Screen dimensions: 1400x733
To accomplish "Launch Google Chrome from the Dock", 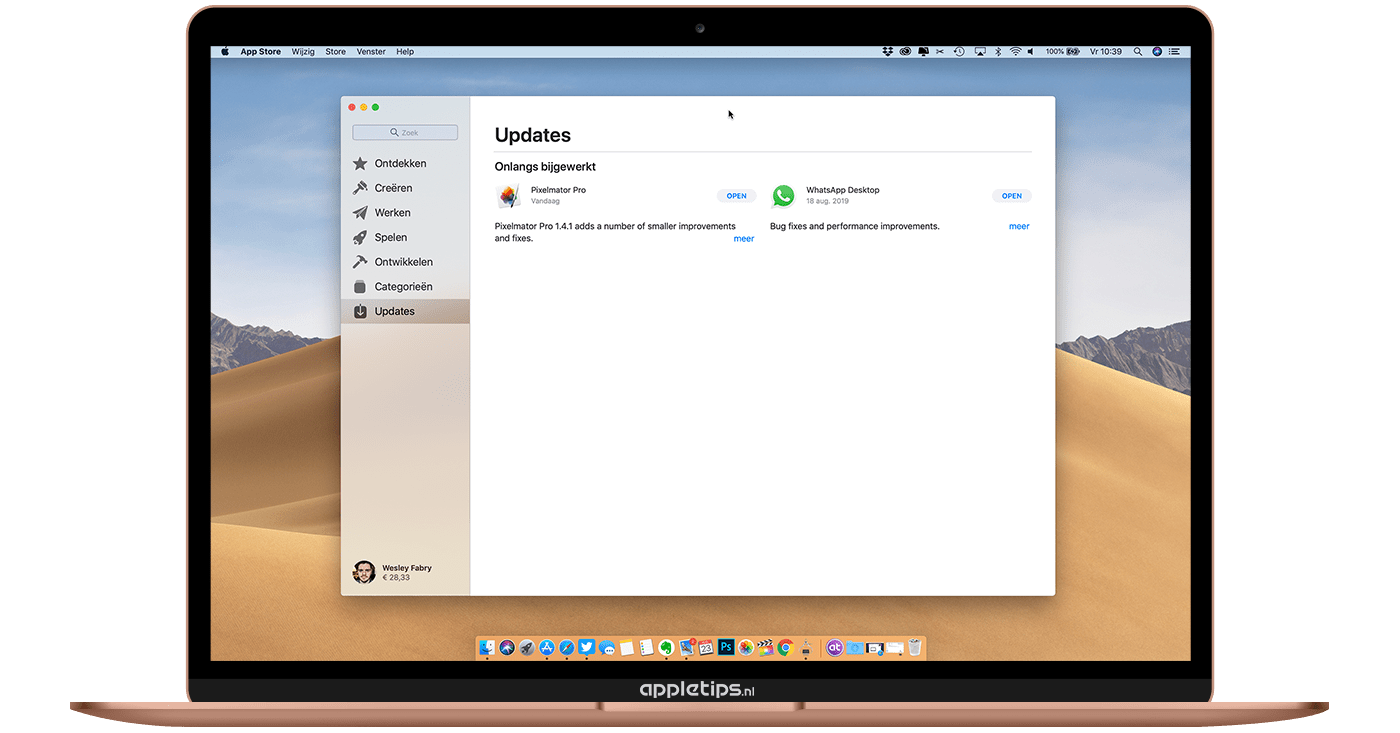I will coord(786,648).
